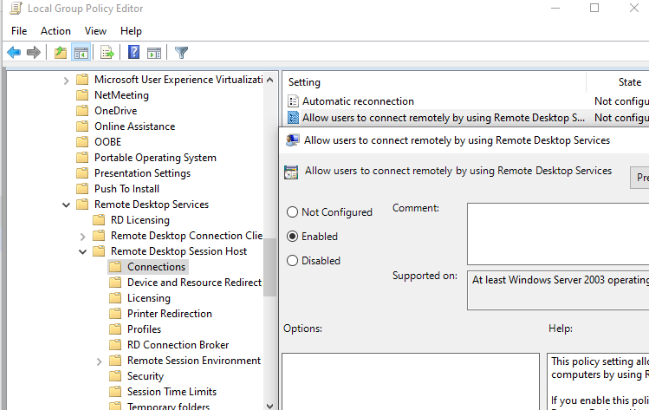657x419 pixels.
Task: Open the blue Help toolbar icon
Action: click(134, 53)
